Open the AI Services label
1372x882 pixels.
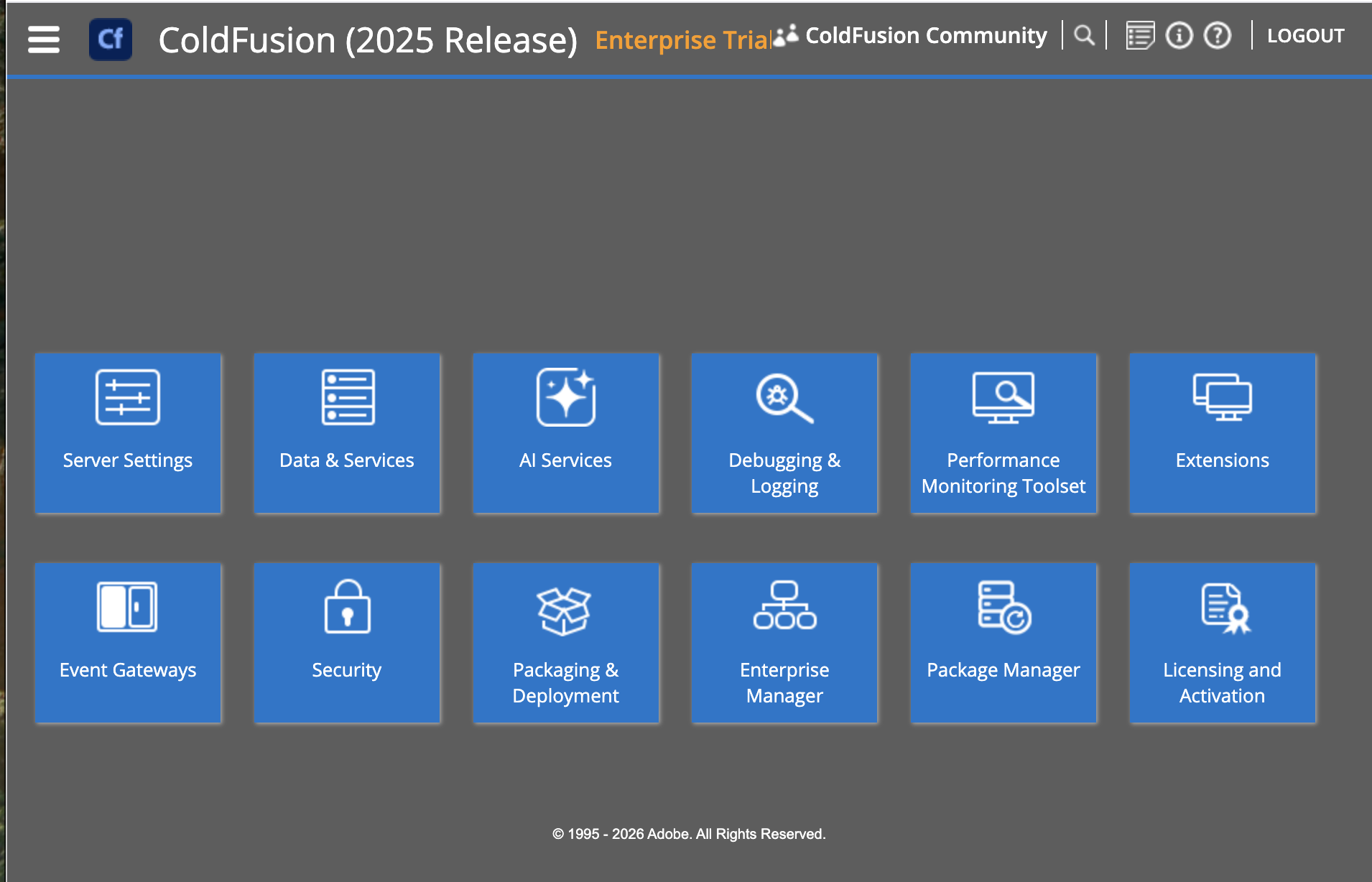click(x=566, y=460)
